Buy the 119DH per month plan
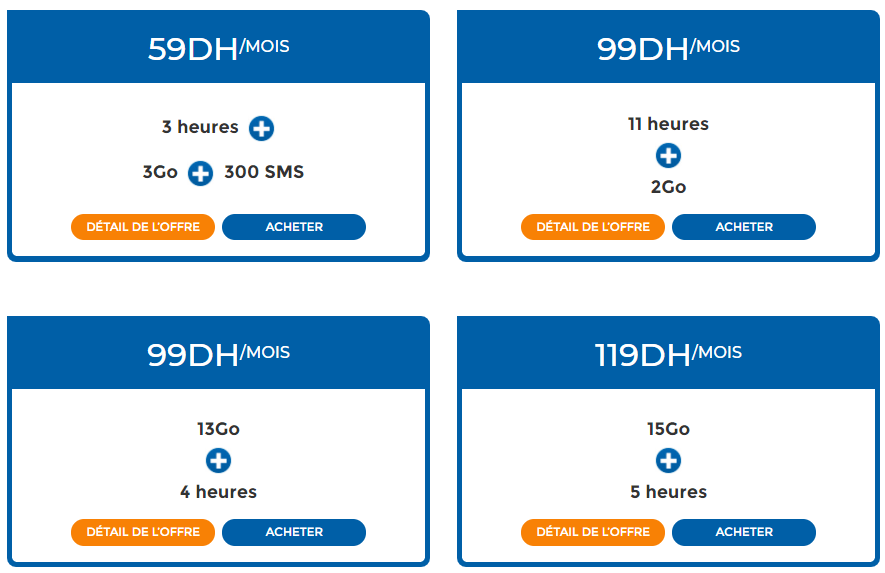This screenshot has width=885, height=573. pyautogui.click(x=744, y=532)
